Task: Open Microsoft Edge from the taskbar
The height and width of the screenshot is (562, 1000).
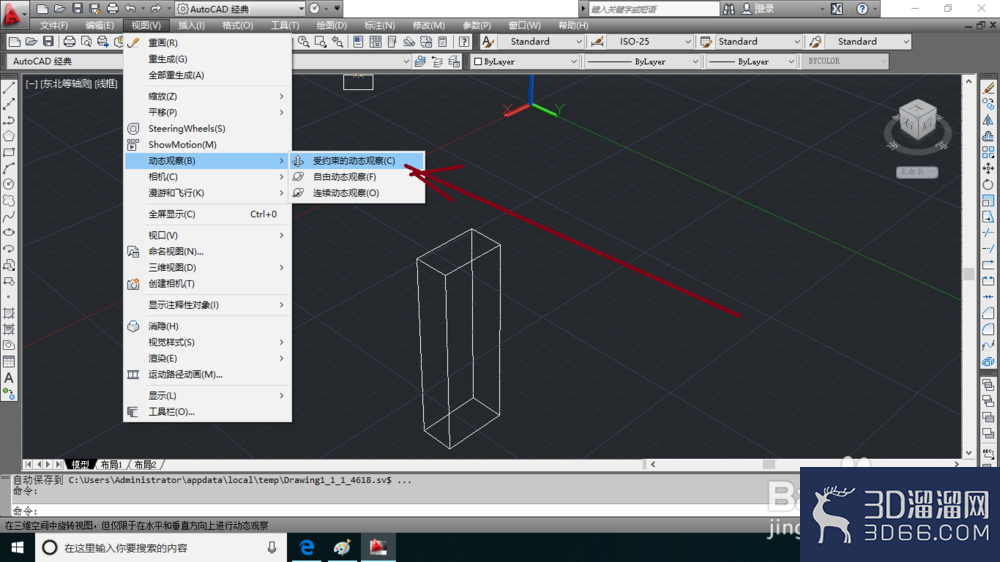Action: [x=307, y=547]
